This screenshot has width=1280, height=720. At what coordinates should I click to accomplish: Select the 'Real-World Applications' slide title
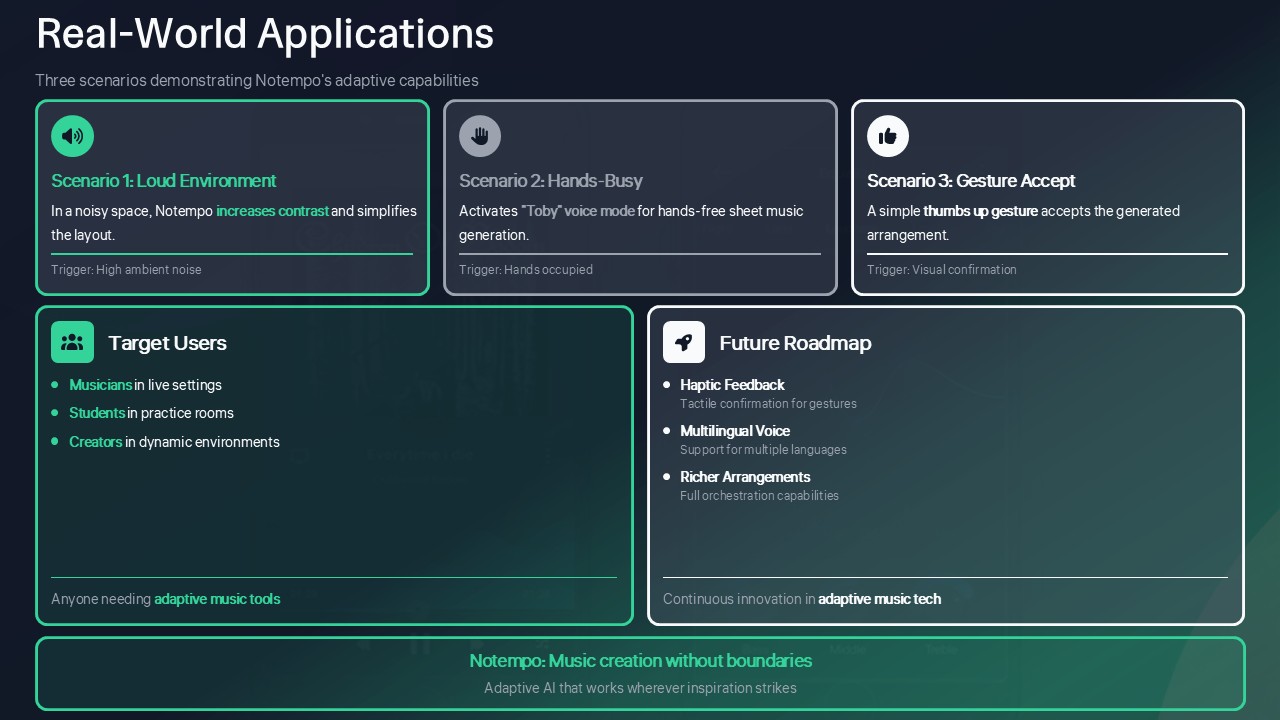265,33
